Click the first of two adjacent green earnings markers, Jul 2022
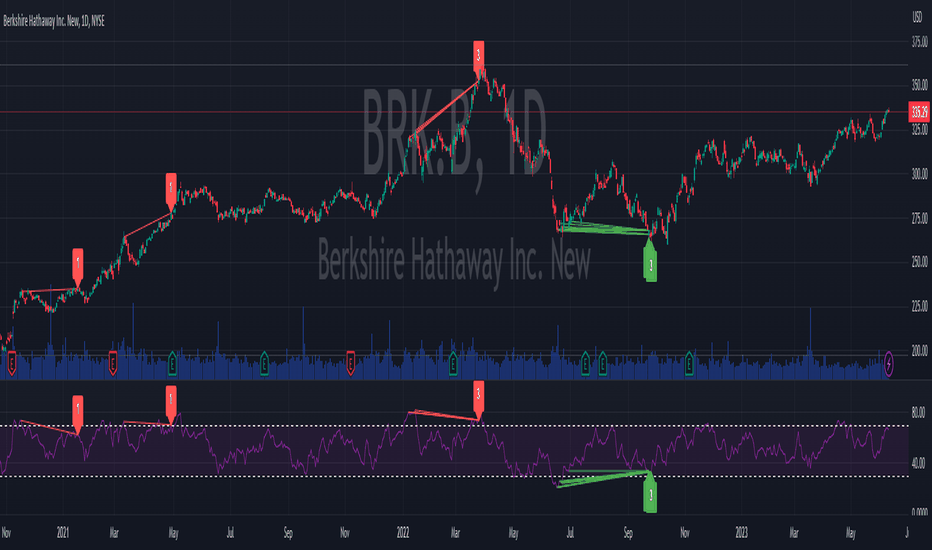 [585, 363]
